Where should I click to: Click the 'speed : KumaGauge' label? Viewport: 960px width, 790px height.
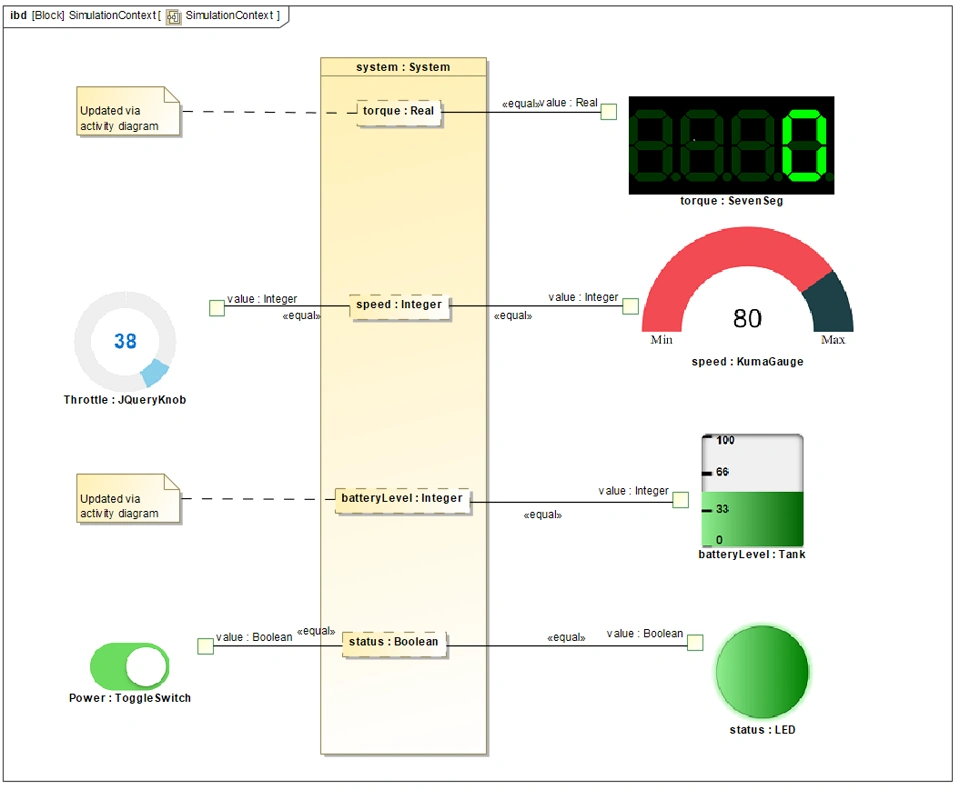(748, 362)
